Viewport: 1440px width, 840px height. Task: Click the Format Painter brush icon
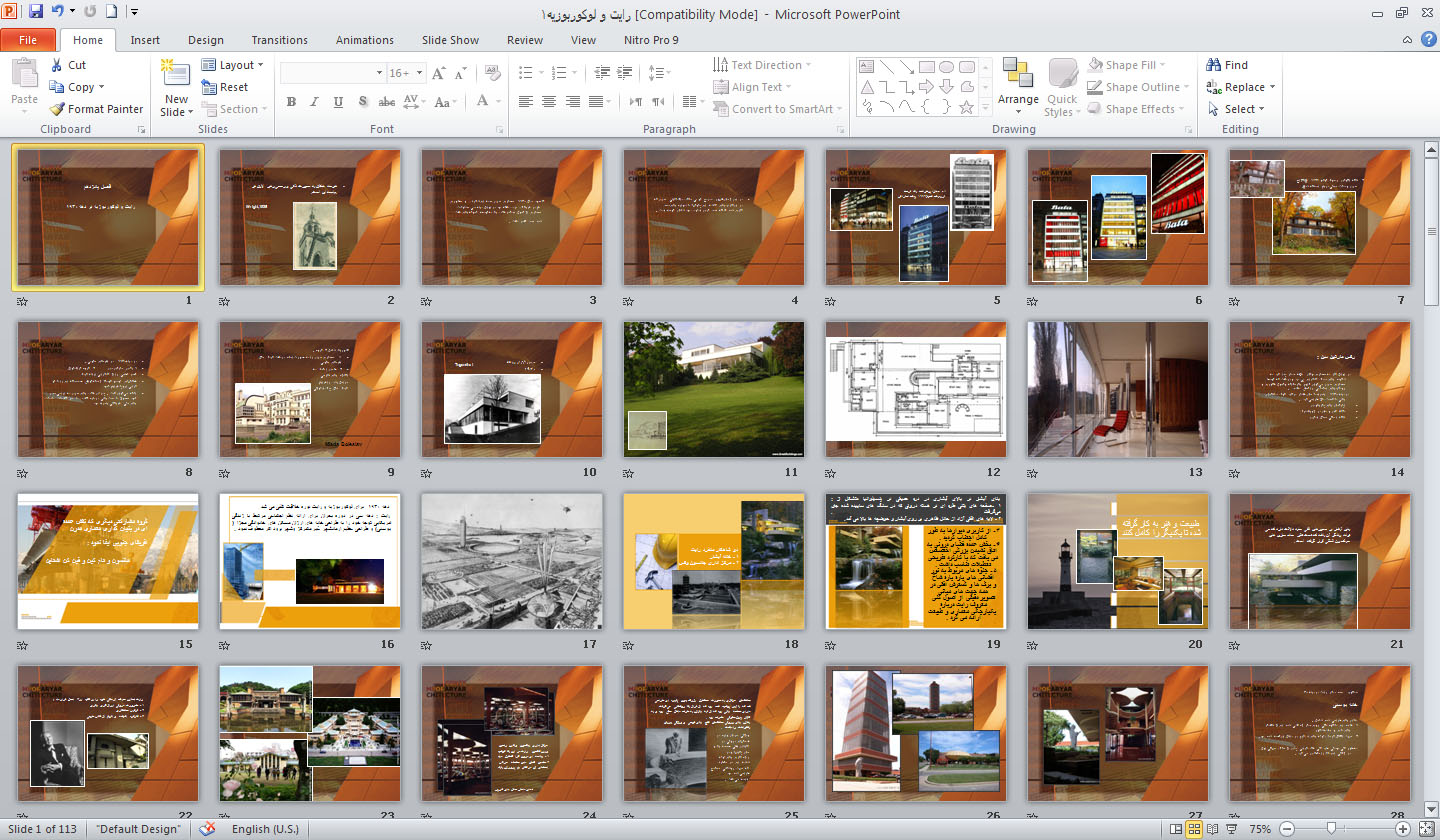click(x=57, y=109)
